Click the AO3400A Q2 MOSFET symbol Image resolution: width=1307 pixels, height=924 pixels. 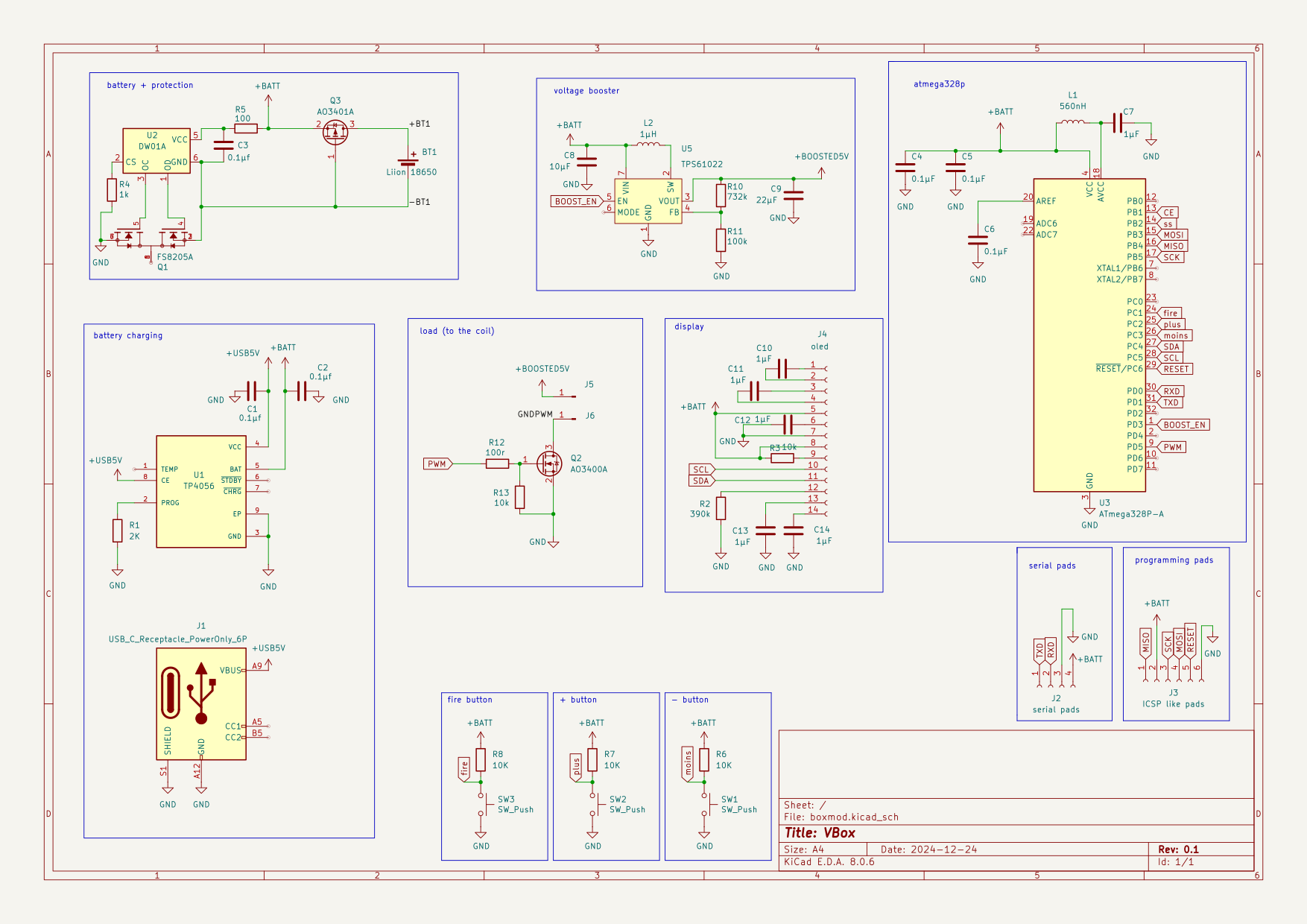point(549,463)
